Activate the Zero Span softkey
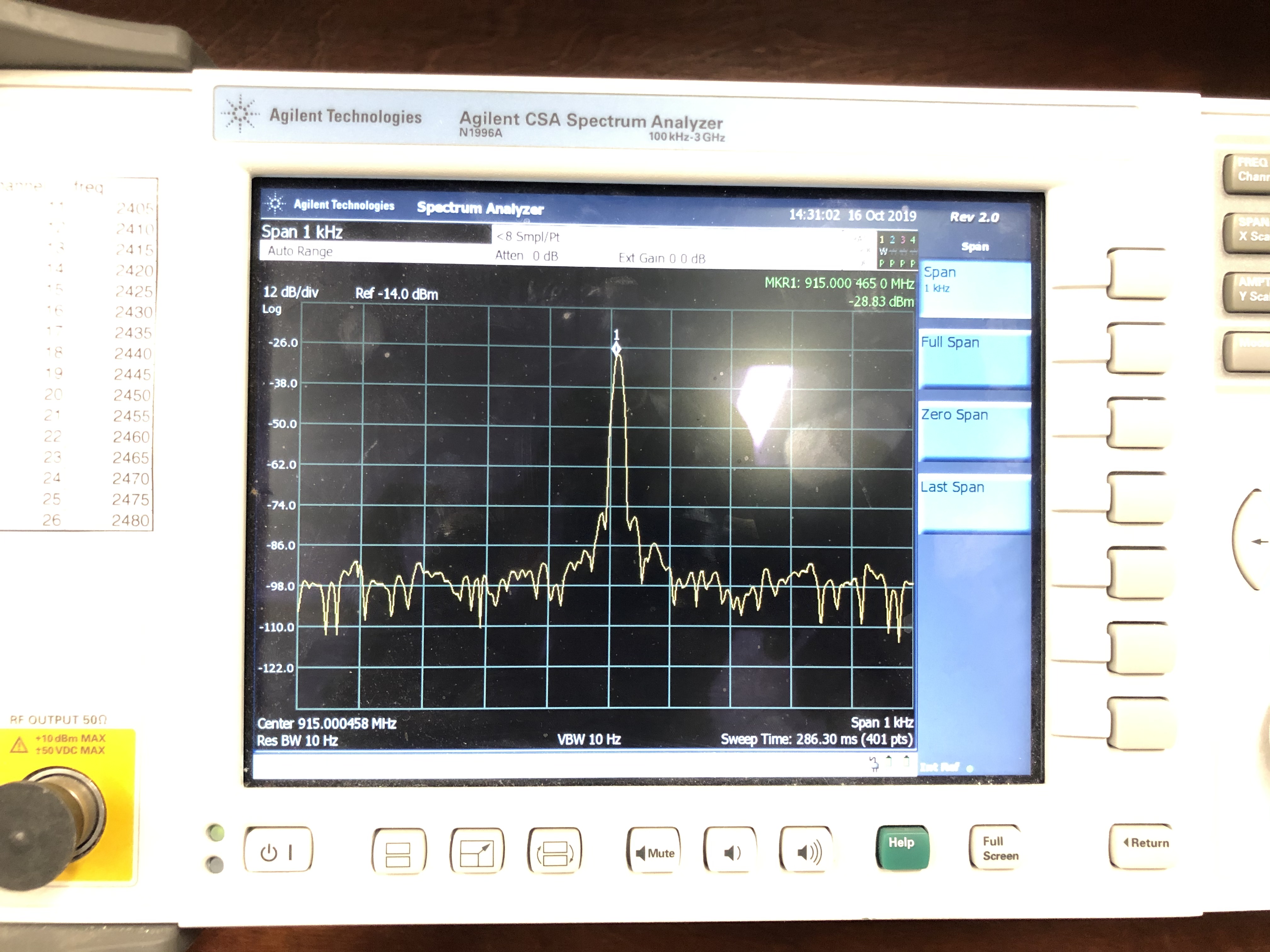1270x952 pixels. coord(974,432)
